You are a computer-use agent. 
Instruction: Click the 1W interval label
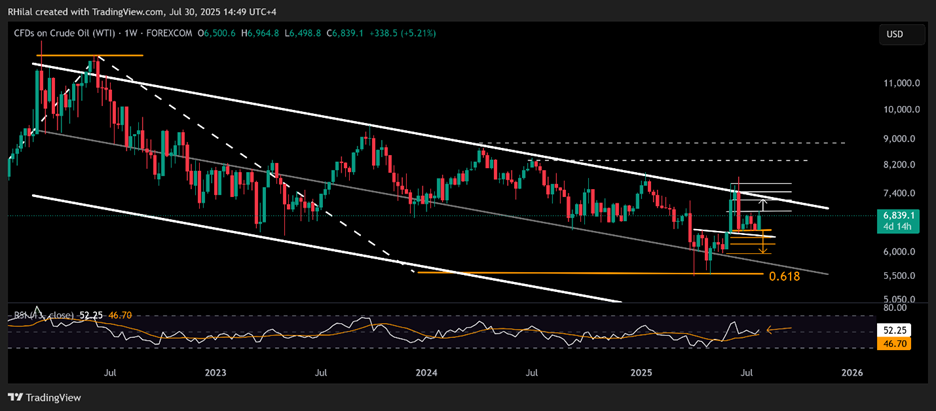(x=130, y=33)
